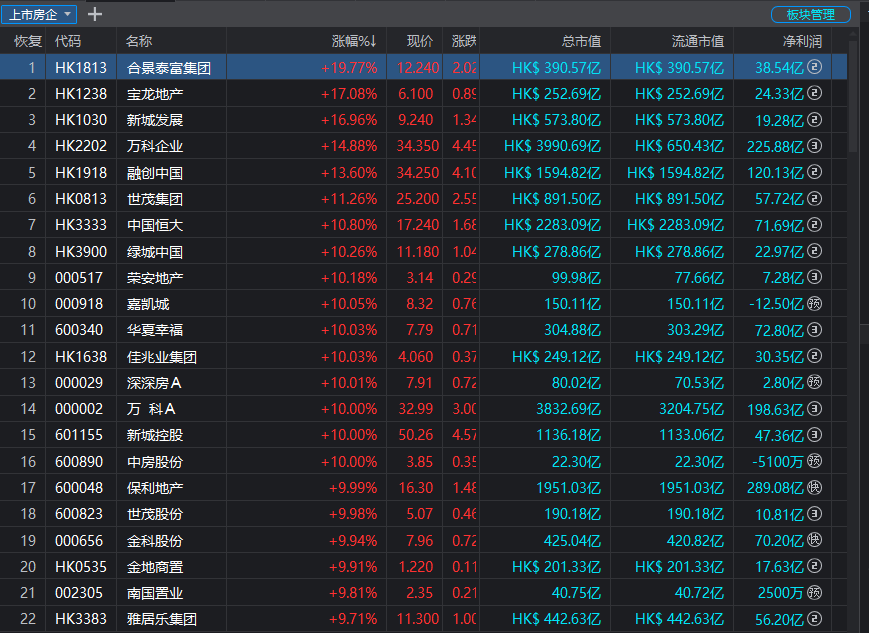Open 板块管理 button
The image size is (869, 633).
point(810,15)
